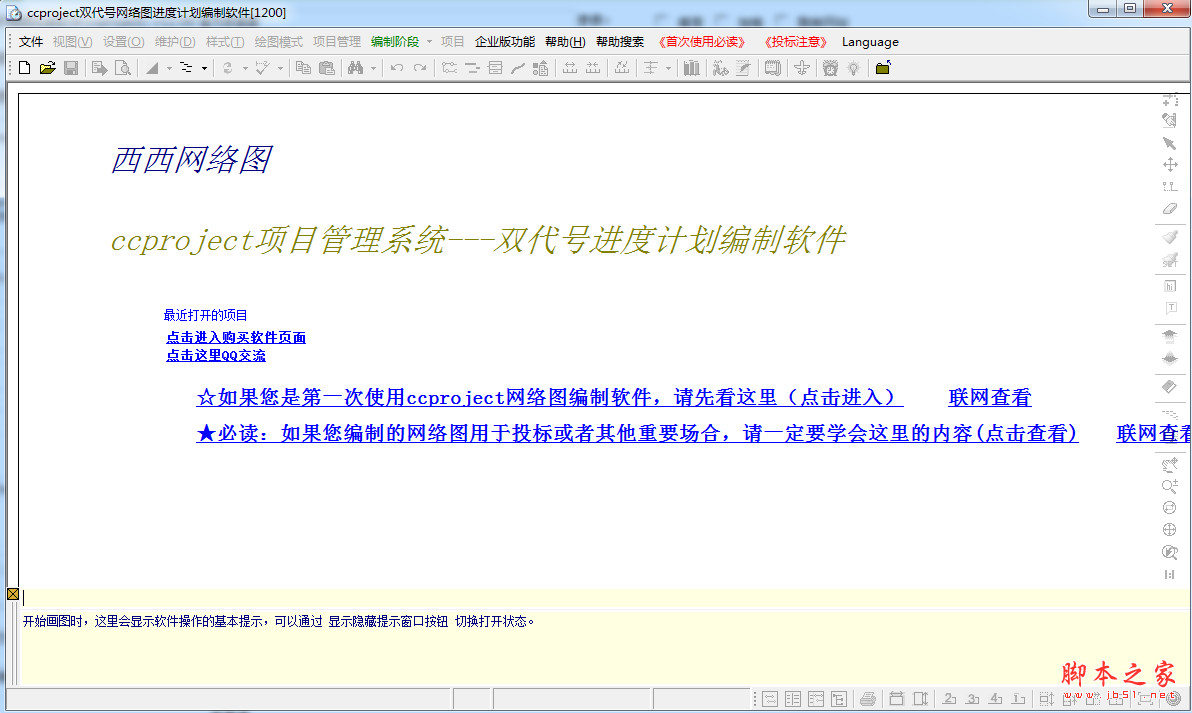Image resolution: width=1192 pixels, height=713 pixels.
Task: Toggle the hint window with the status bar button
Action: (x=12, y=593)
